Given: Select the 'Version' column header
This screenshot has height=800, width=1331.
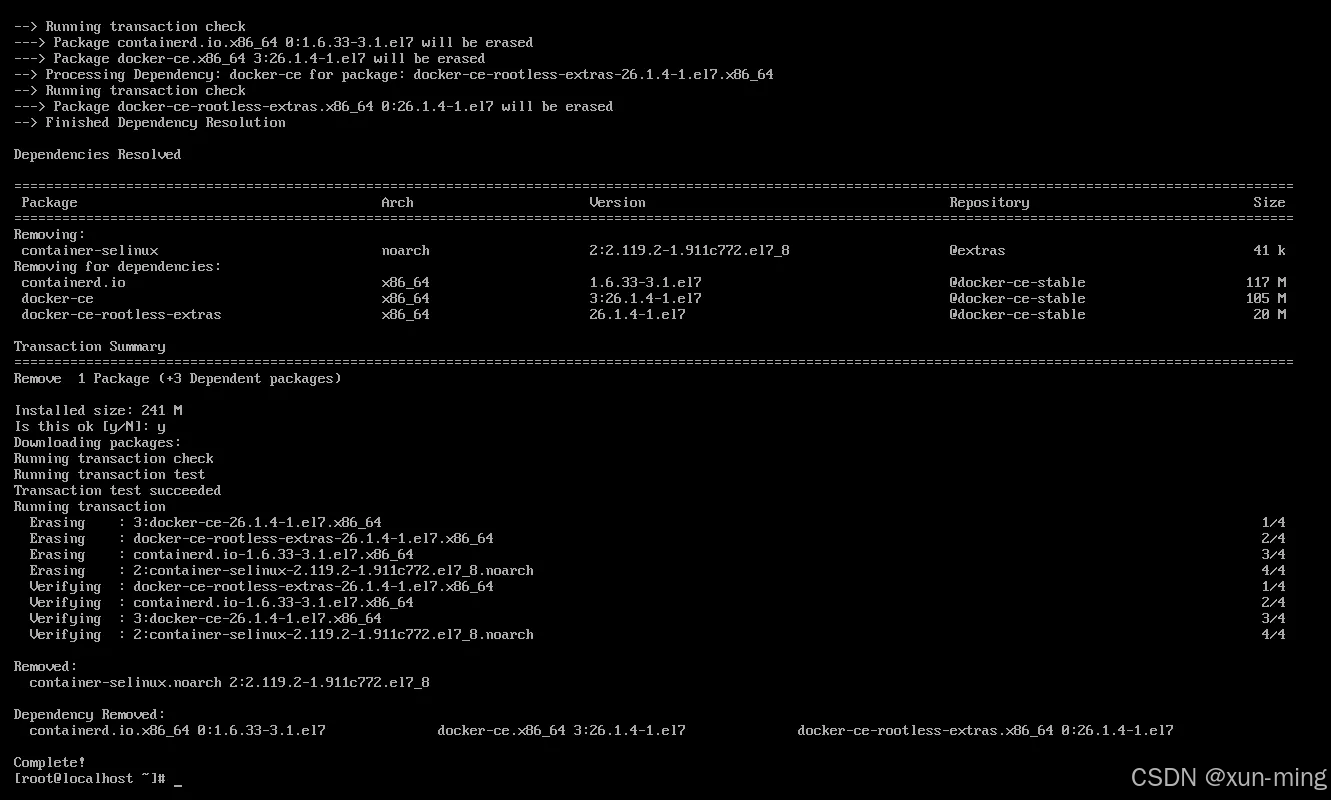Looking at the screenshot, I should (617, 202).
